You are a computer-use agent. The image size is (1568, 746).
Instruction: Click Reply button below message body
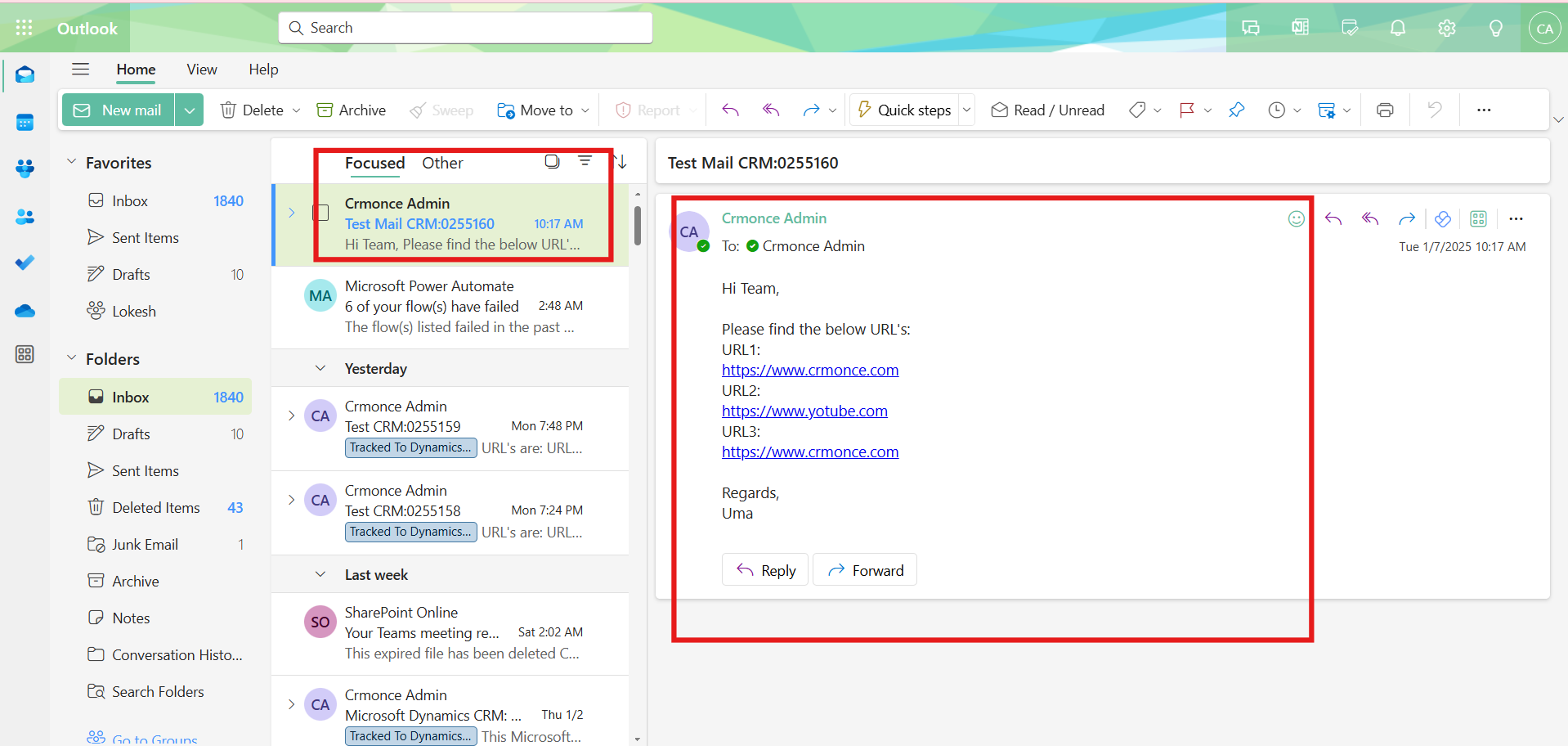[765, 570]
